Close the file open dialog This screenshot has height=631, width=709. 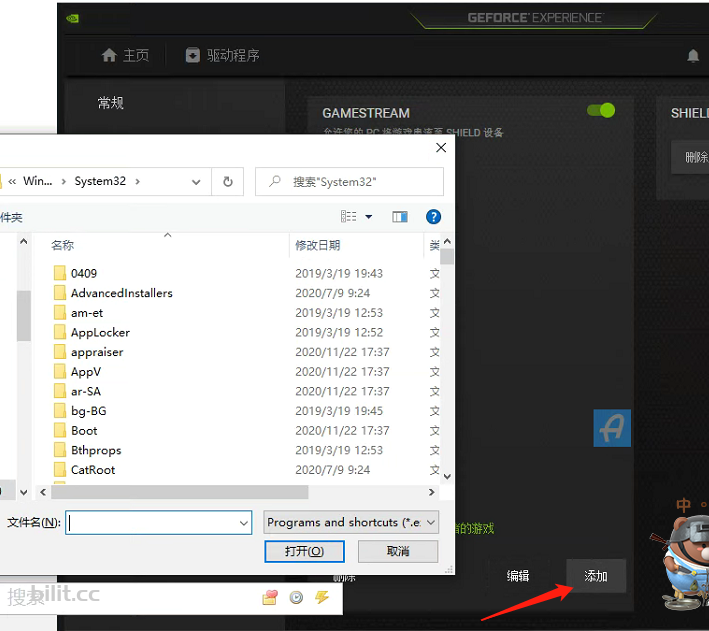point(441,148)
